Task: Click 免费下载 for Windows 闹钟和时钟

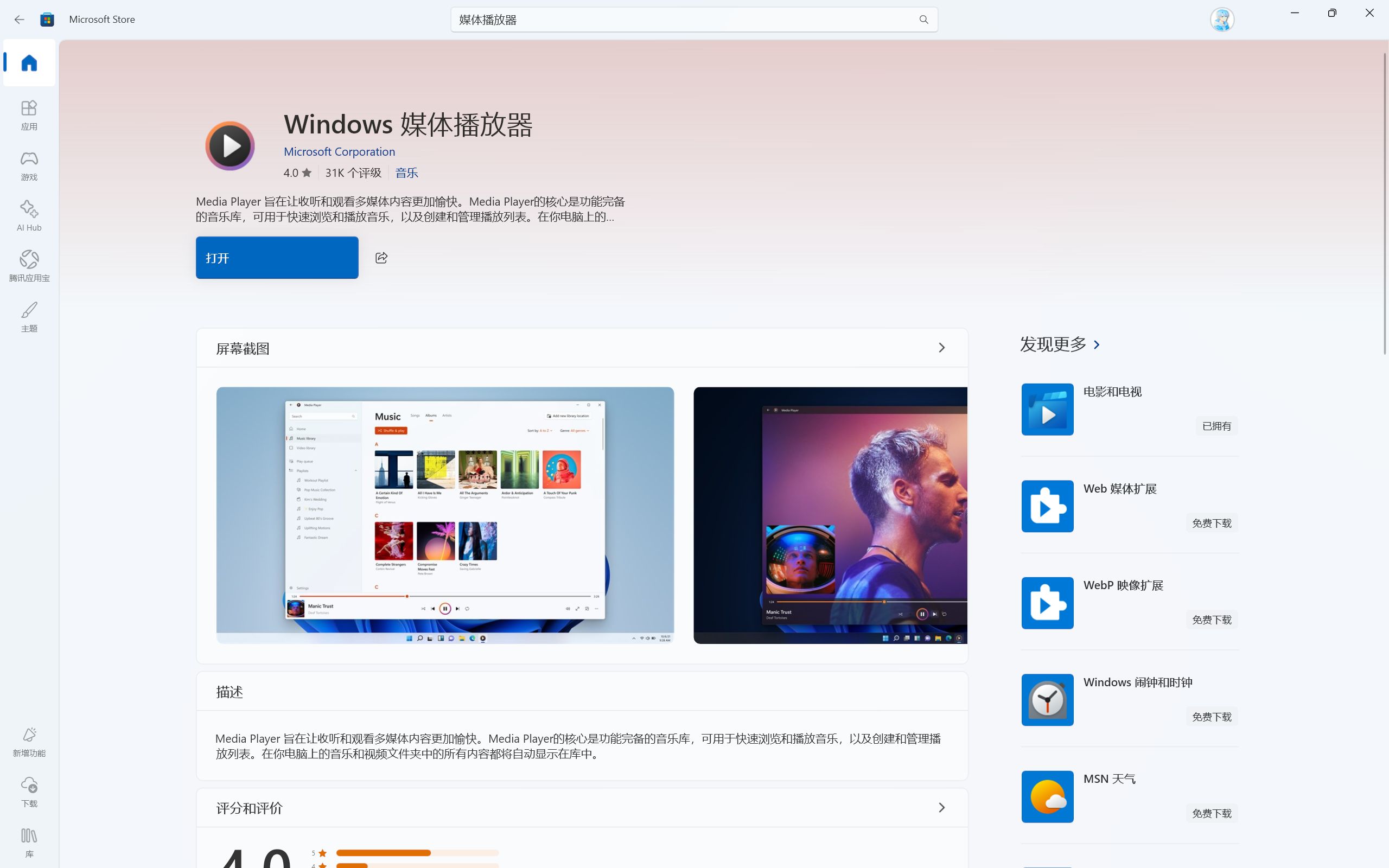Action: click(1212, 717)
